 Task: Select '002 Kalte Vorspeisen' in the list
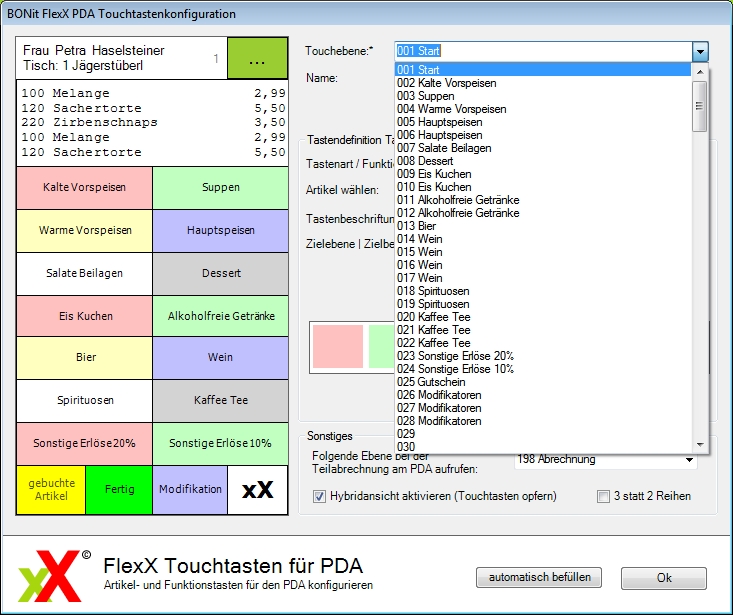[x=542, y=83]
